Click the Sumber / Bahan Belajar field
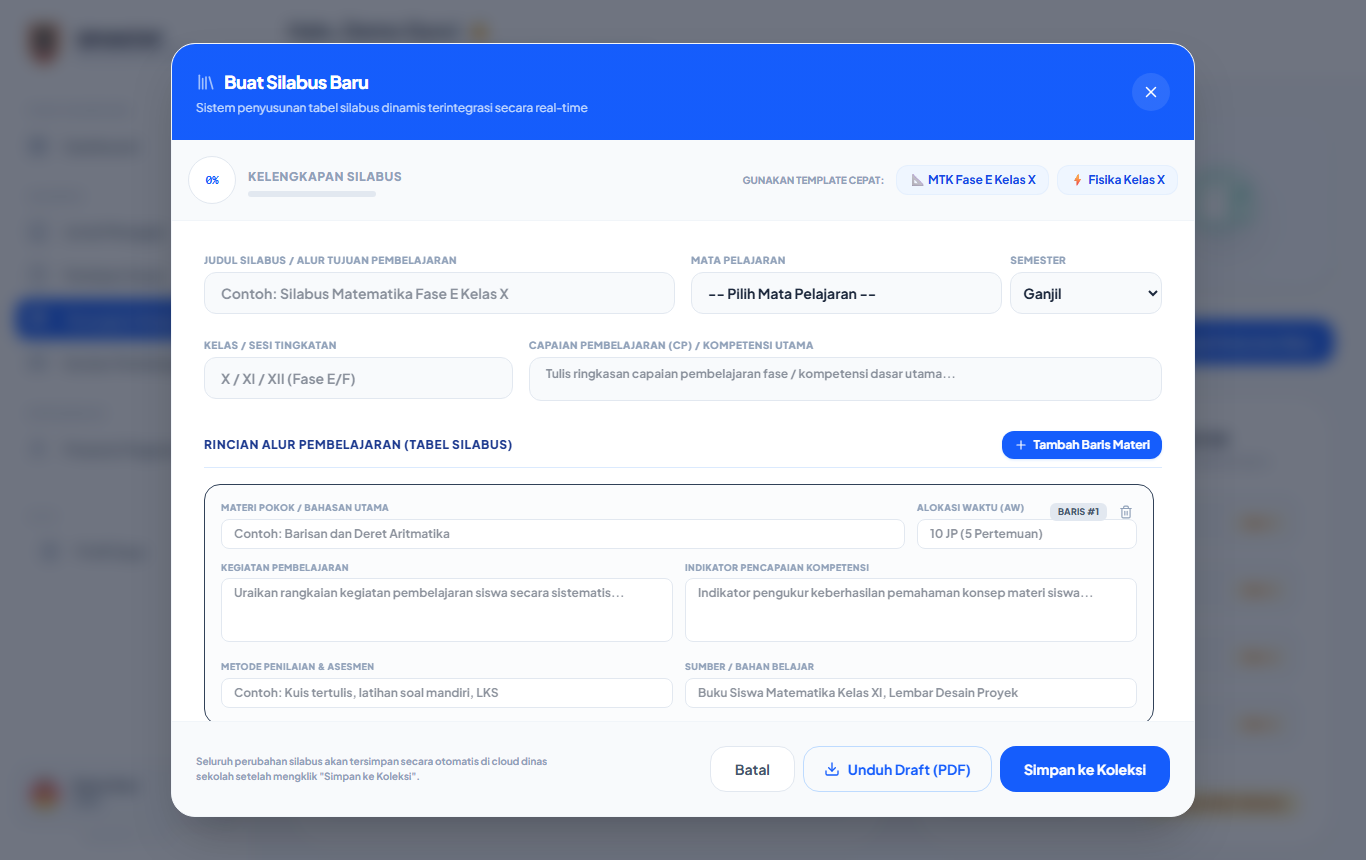This screenshot has height=860, width=1366. (911, 693)
